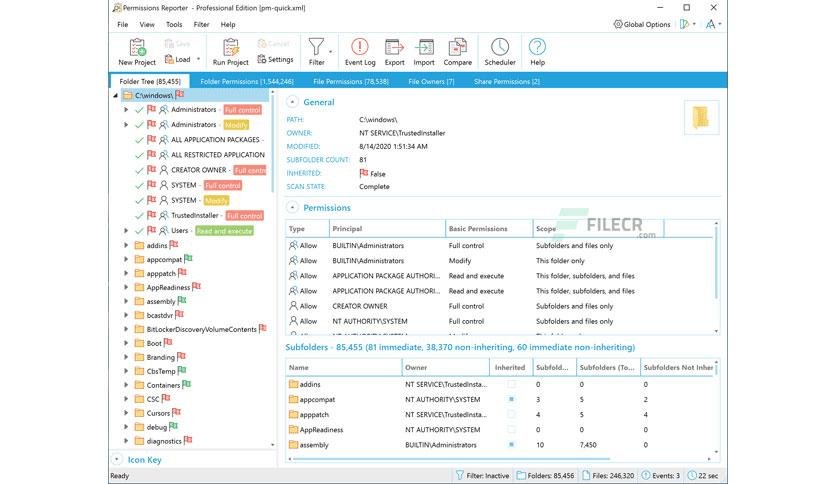The height and width of the screenshot is (484, 836).
Task: Click the Modify tag on second Administrators entry
Action: click(236, 125)
